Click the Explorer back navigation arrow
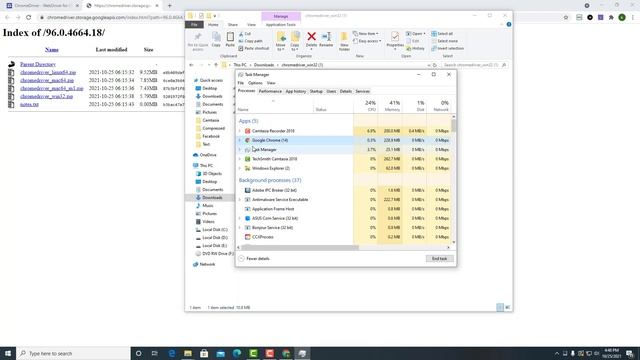Screen dimensions: 640x360 click(x=191, y=65)
